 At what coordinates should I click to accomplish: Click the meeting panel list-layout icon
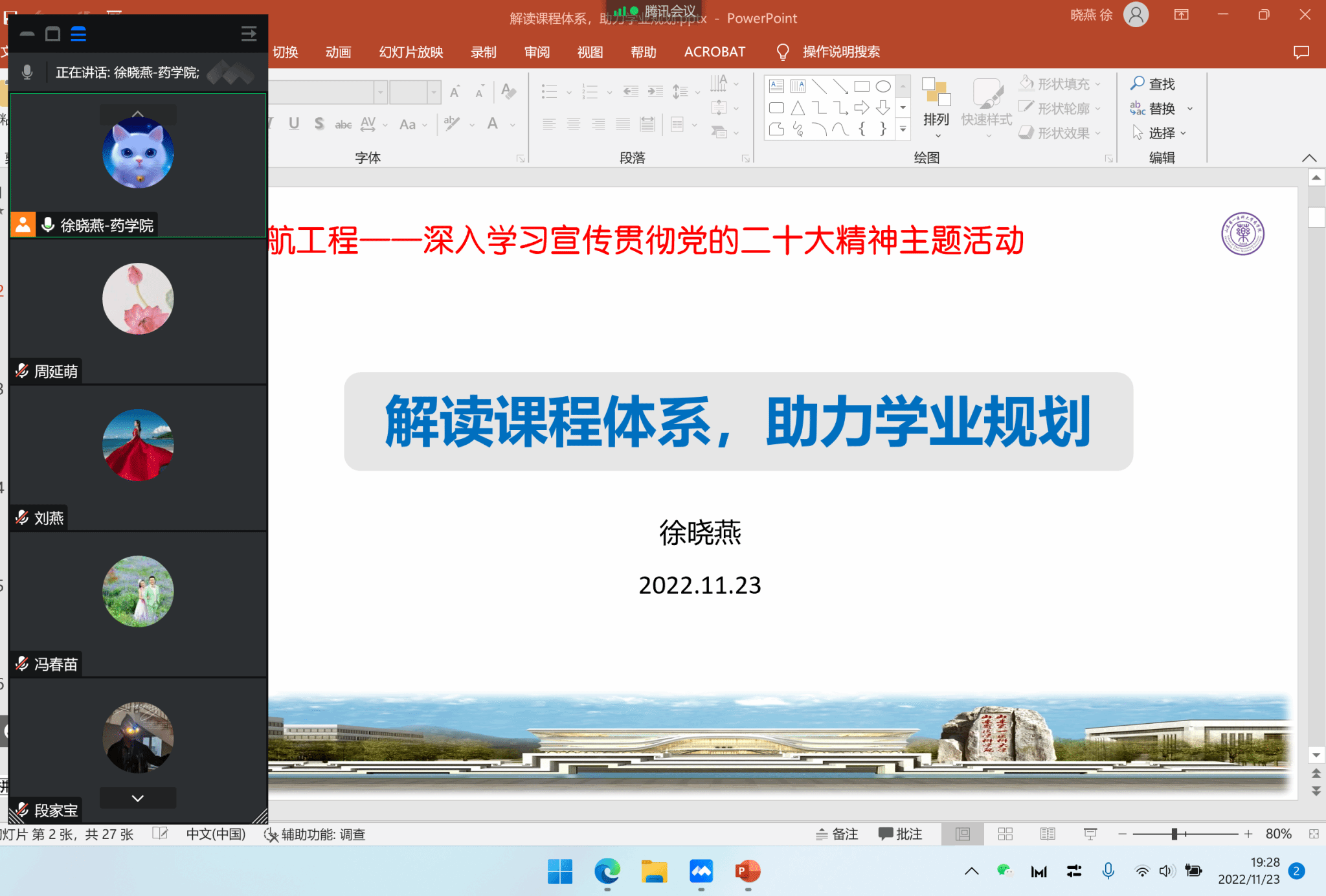[78, 34]
